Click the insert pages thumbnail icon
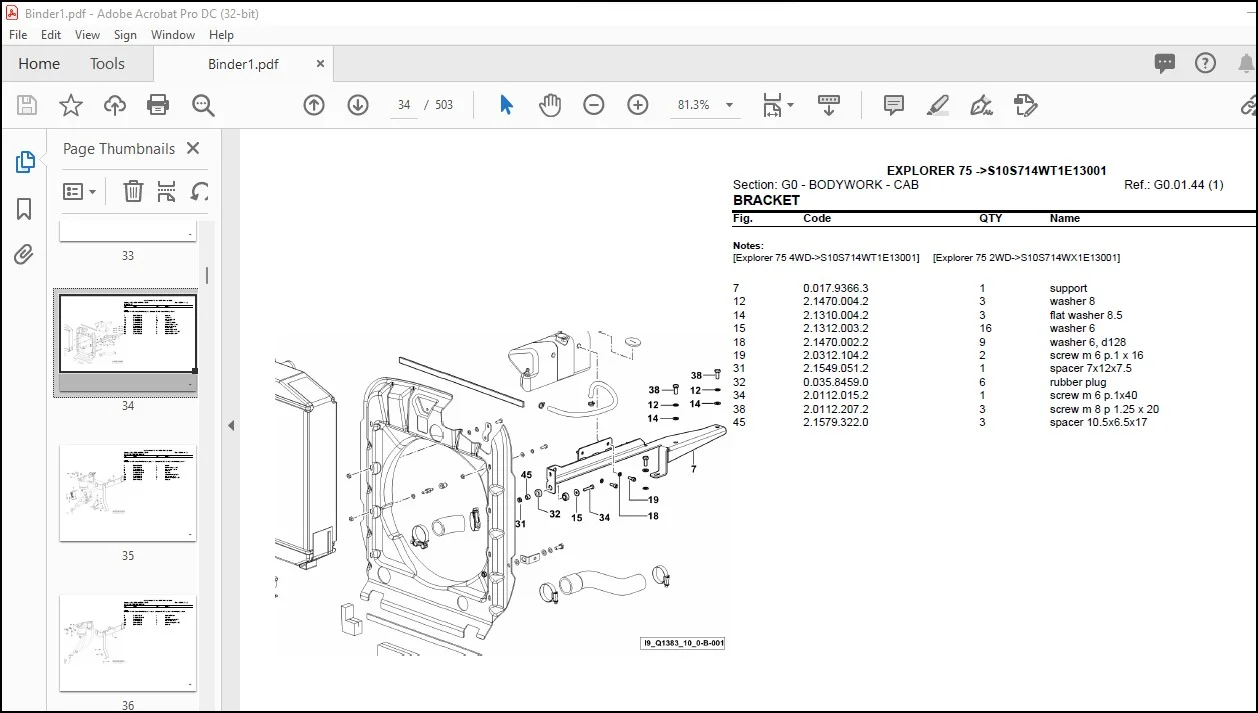1258x713 pixels. (x=167, y=191)
